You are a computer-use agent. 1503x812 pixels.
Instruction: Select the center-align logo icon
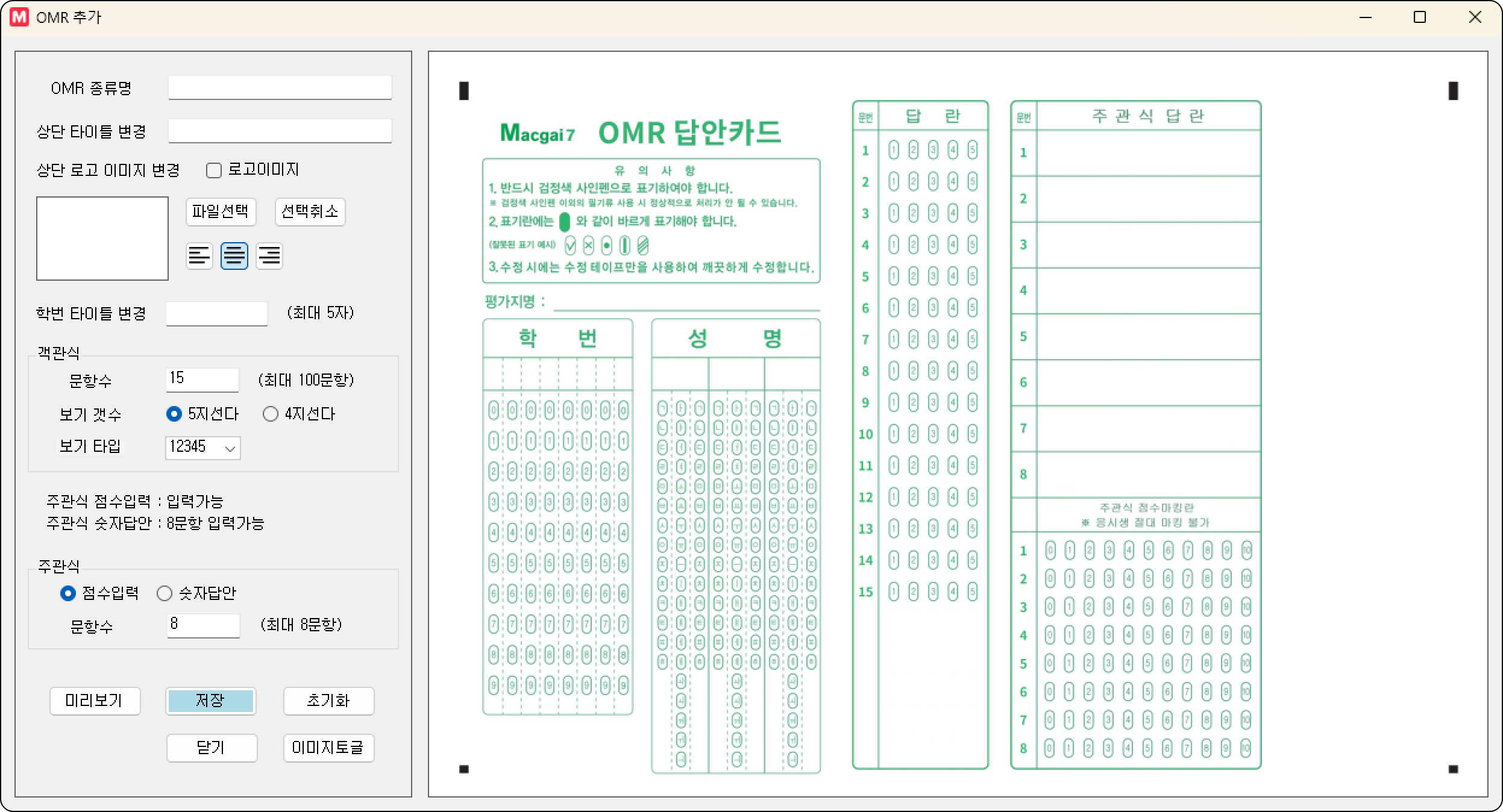click(234, 256)
